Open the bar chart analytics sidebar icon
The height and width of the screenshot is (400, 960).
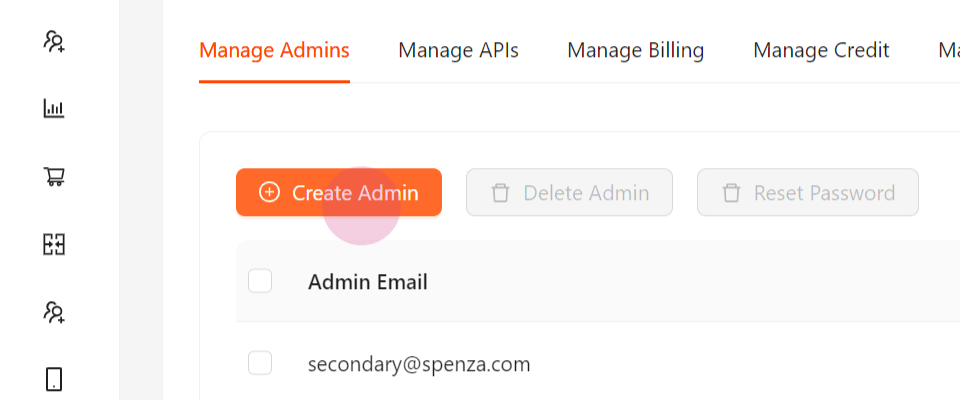54,109
